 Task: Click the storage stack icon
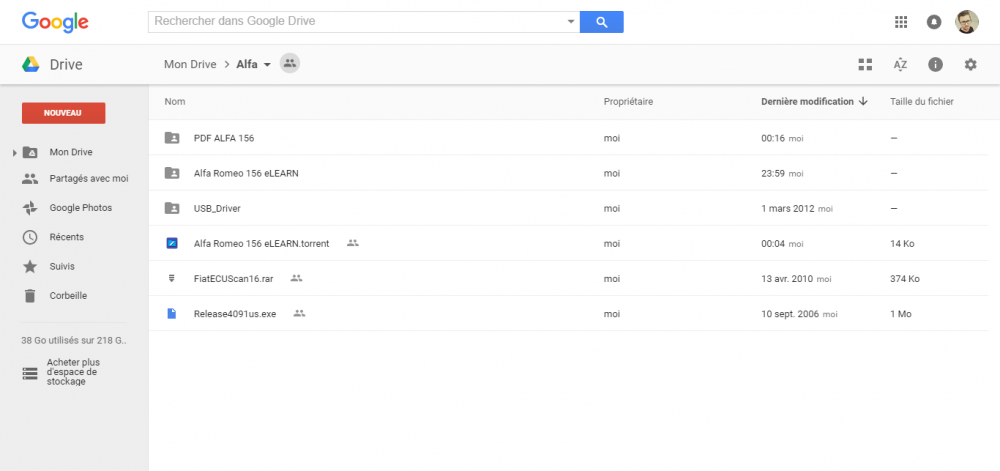tap(30, 373)
